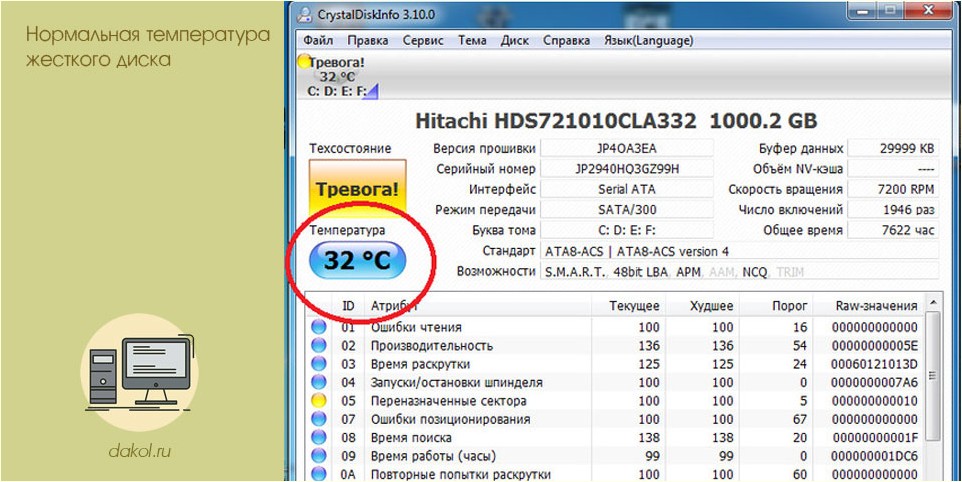Open the Язык(Language) menu
This screenshot has width=962, height=482.
(x=648, y=40)
